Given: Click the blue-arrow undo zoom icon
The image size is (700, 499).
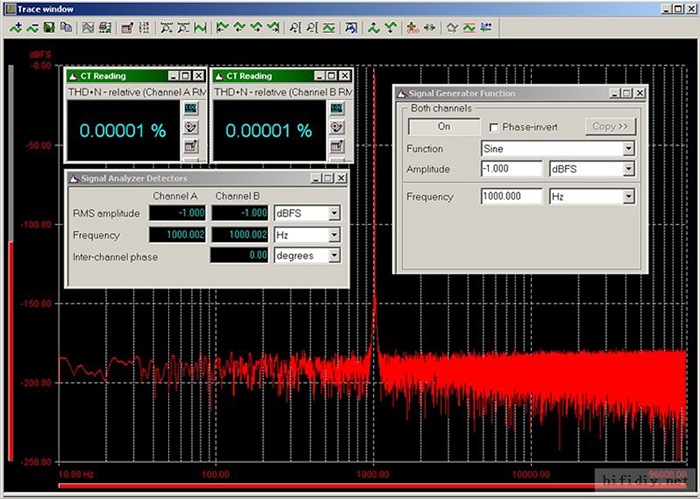Looking at the screenshot, I should (x=351, y=28).
